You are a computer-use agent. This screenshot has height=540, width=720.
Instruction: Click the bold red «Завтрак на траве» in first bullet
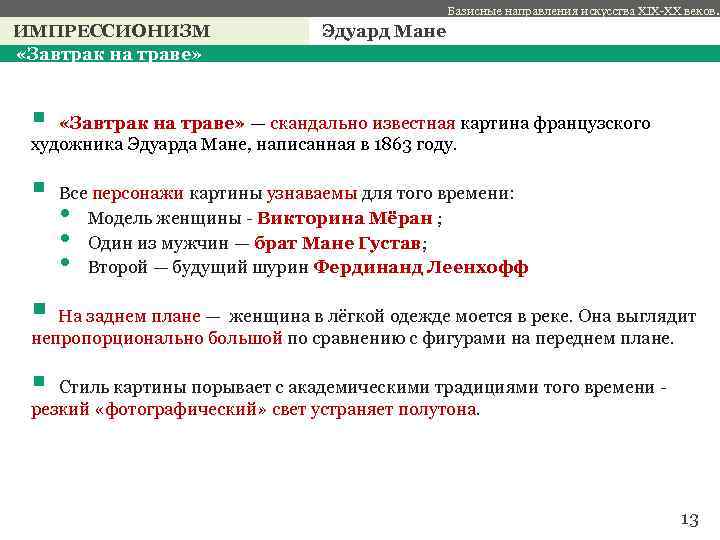click(x=152, y=123)
